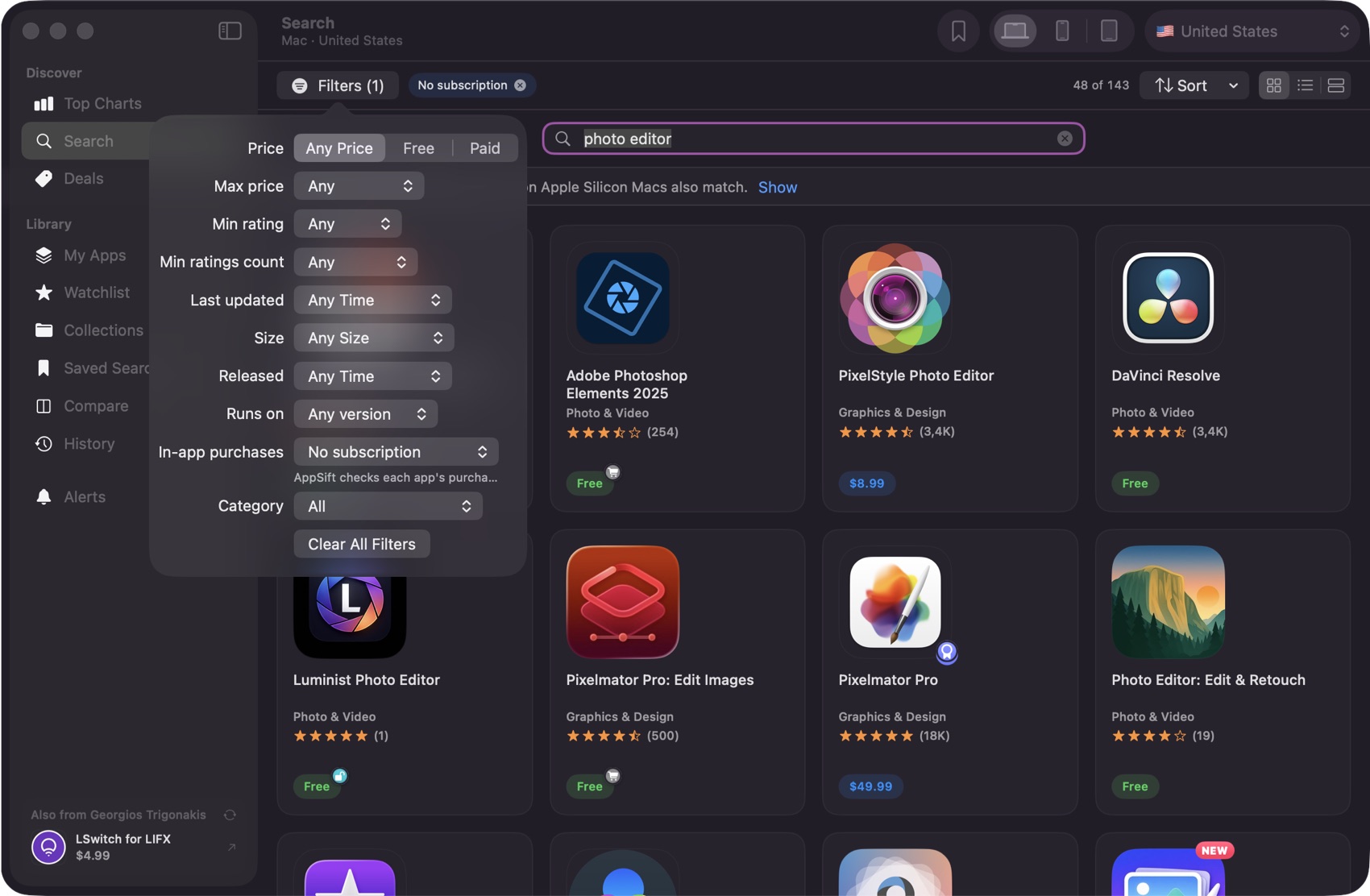Open the United States country selector
Image resolution: width=1370 pixels, height=896 pixels.
point(1253,31)
